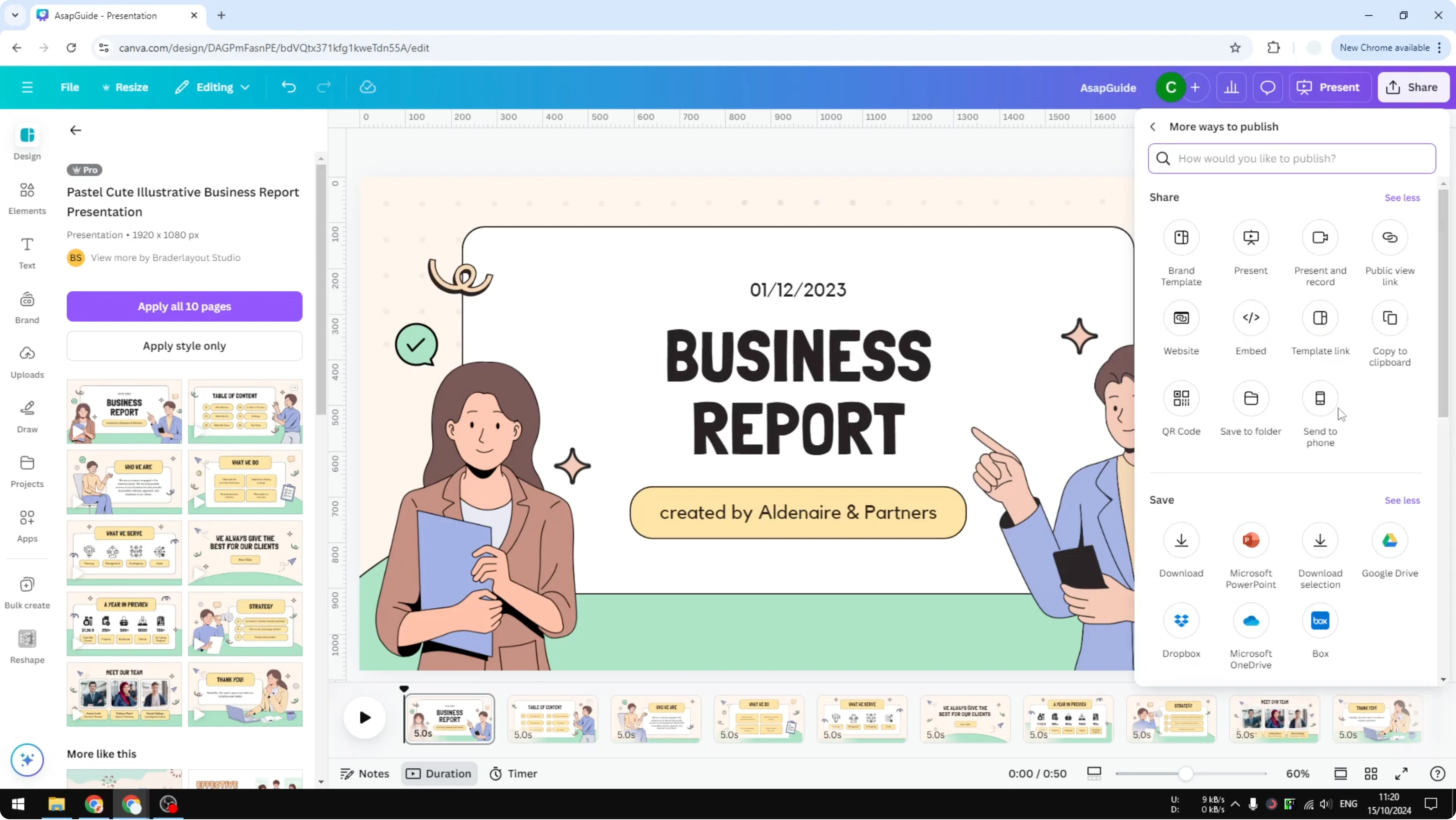
Task: Open the Bulk create sidebar panel
Action: (27, 592)
